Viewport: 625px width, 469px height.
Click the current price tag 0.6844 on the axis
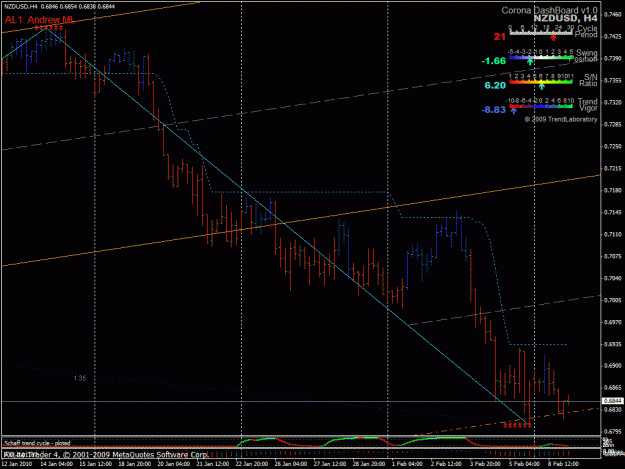613,401
